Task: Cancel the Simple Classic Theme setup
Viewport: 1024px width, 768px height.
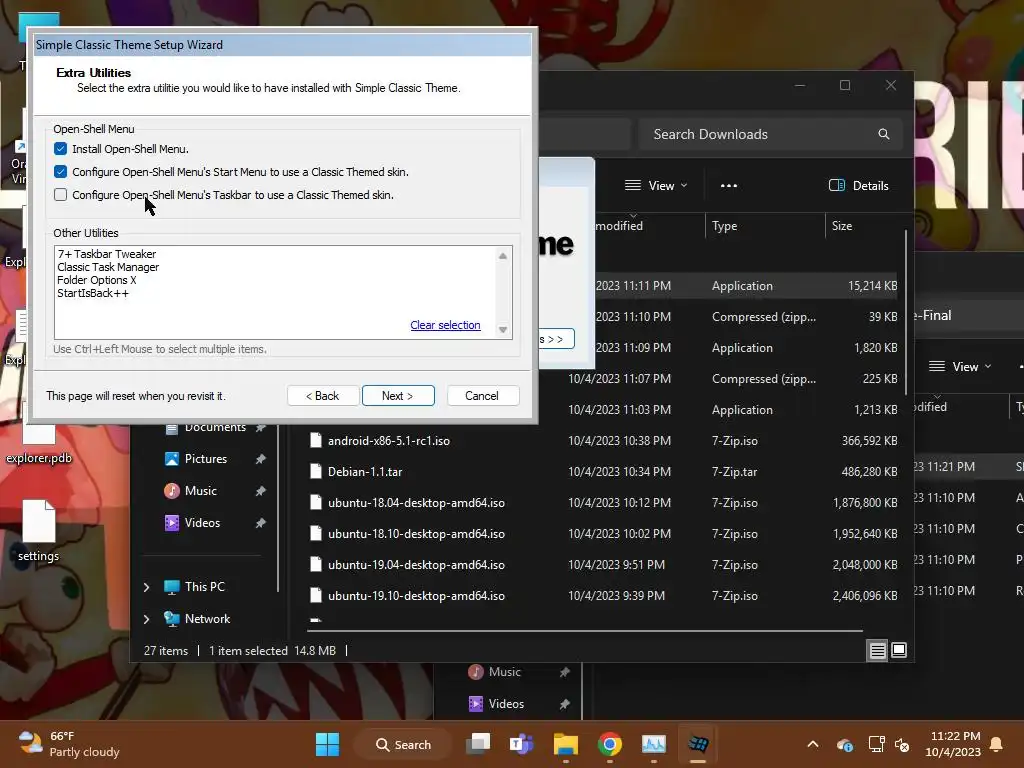Action: click(x=482, y=396)
